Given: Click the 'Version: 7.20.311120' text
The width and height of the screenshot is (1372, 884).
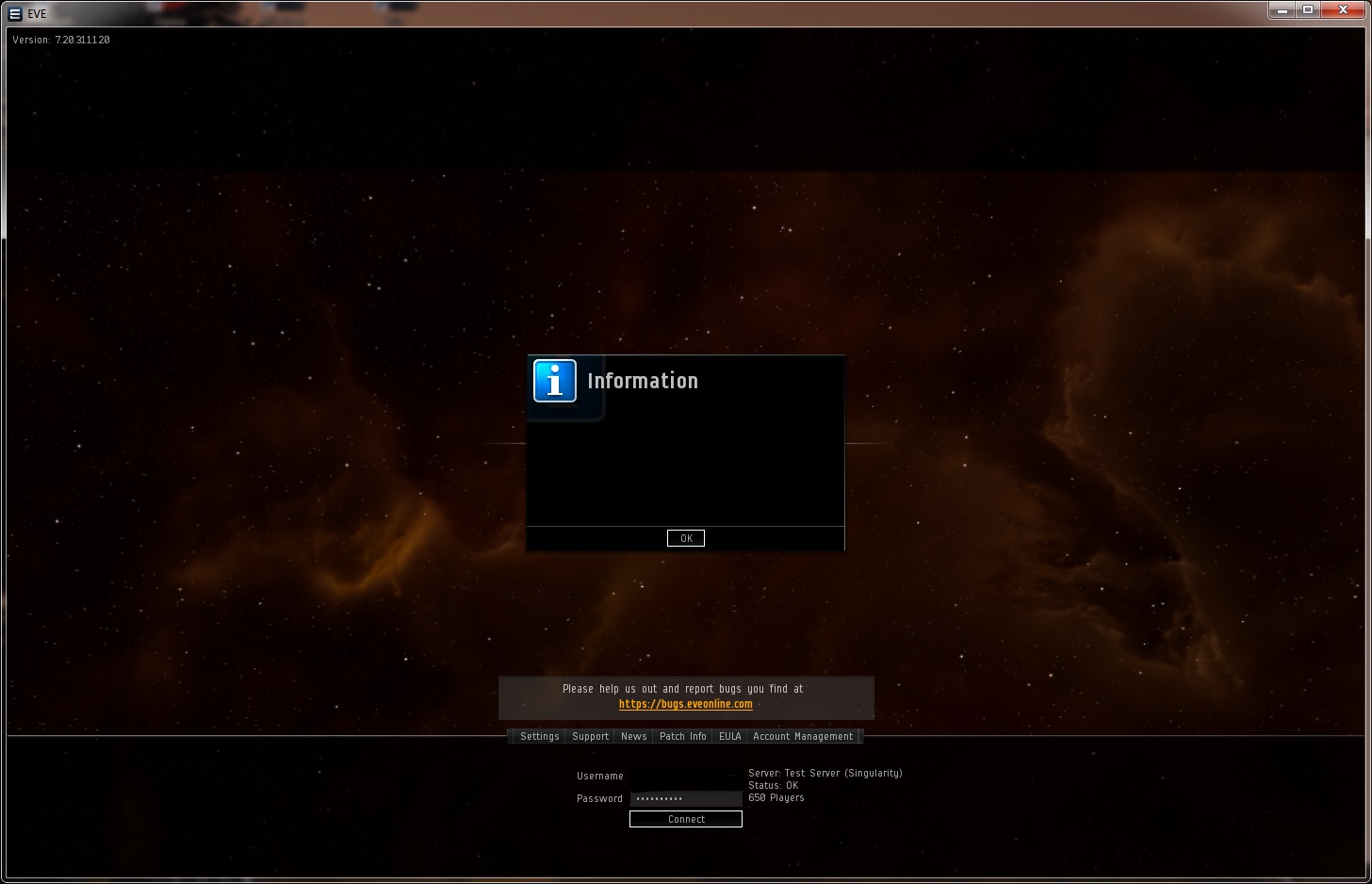Looking at the screenshot, I should click(x=61, y=40).
